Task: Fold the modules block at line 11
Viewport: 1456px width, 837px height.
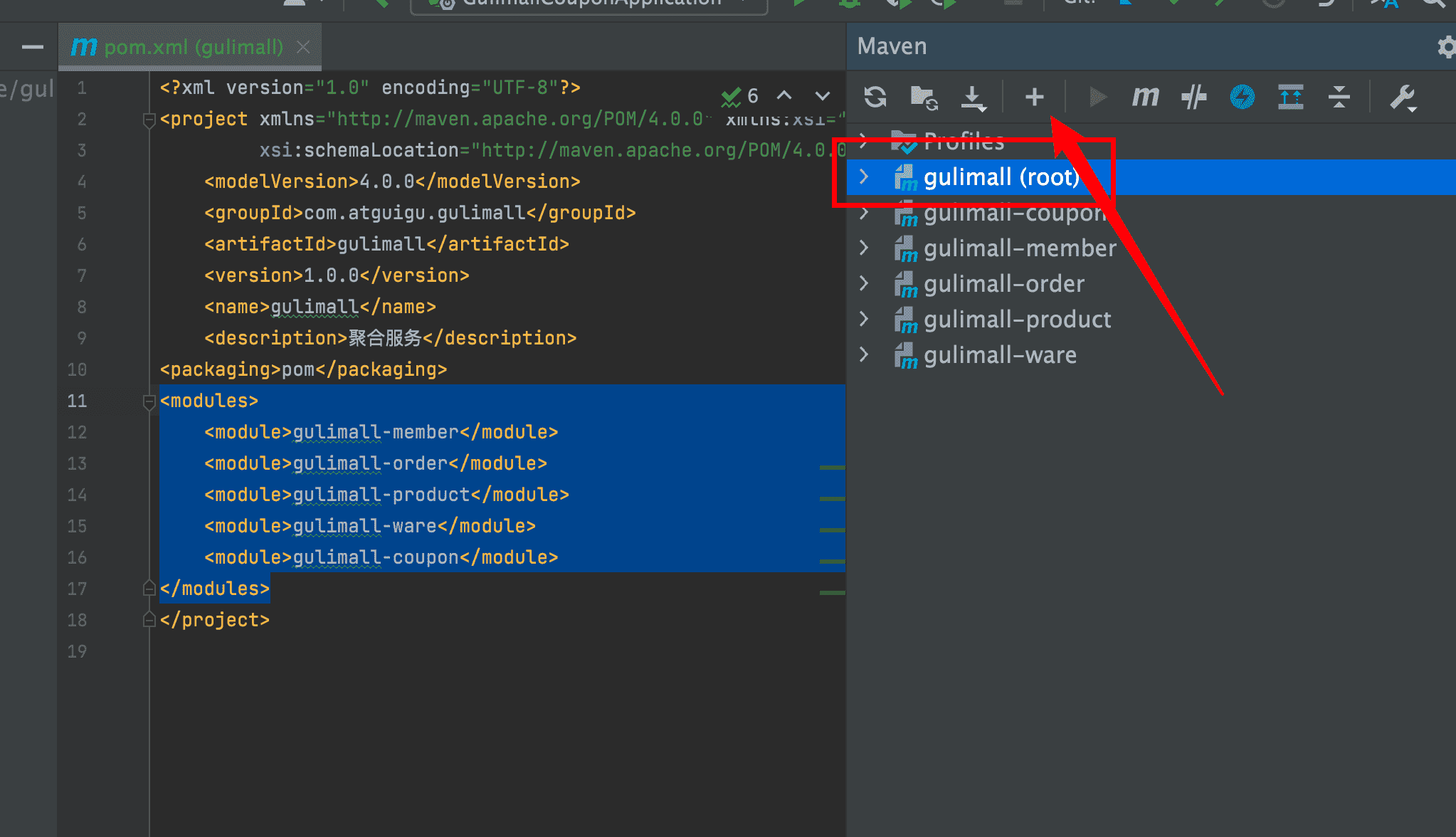Action: 149,401
